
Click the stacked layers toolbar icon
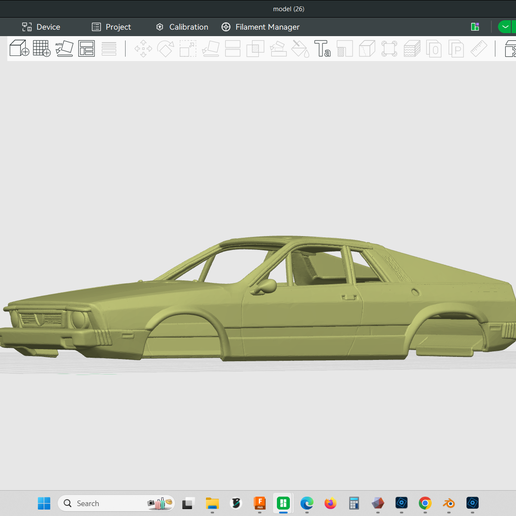[x=412, y=49]
